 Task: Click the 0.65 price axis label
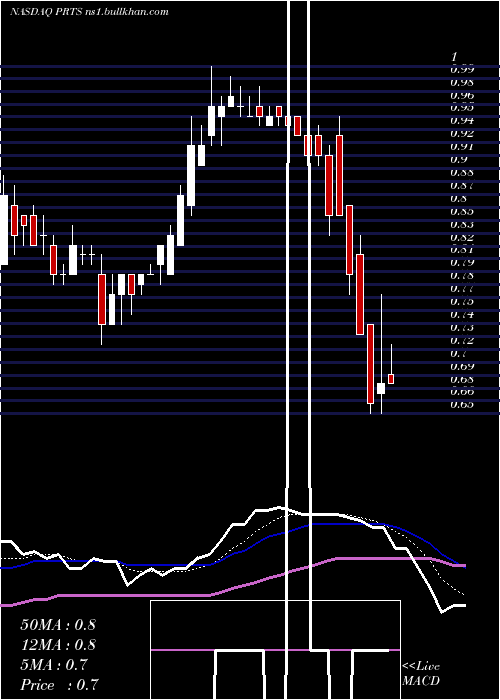pos(462,404)
